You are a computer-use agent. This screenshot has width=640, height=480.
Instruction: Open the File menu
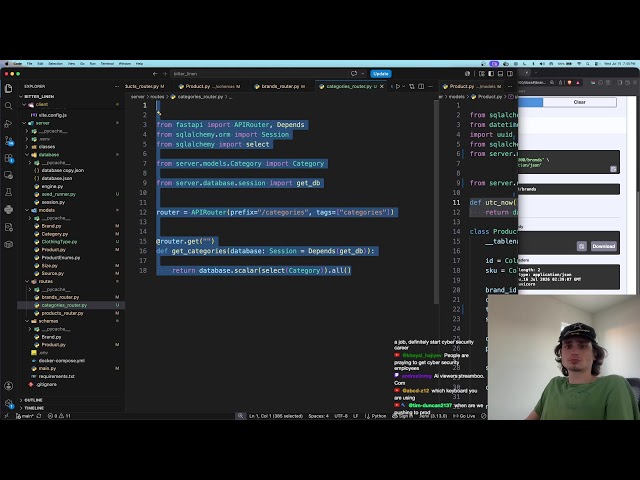pos(30,64)
